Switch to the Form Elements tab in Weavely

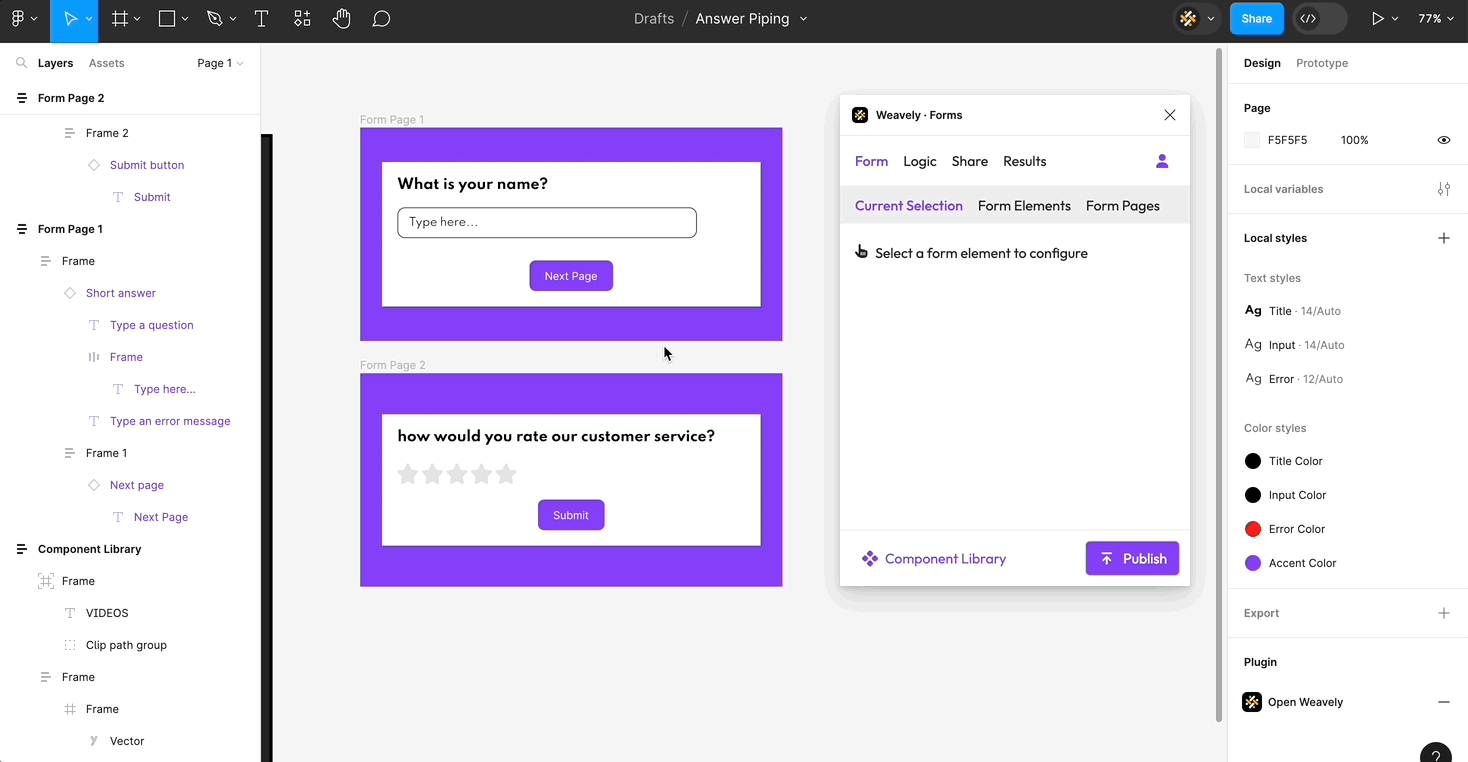[1024, 205]
